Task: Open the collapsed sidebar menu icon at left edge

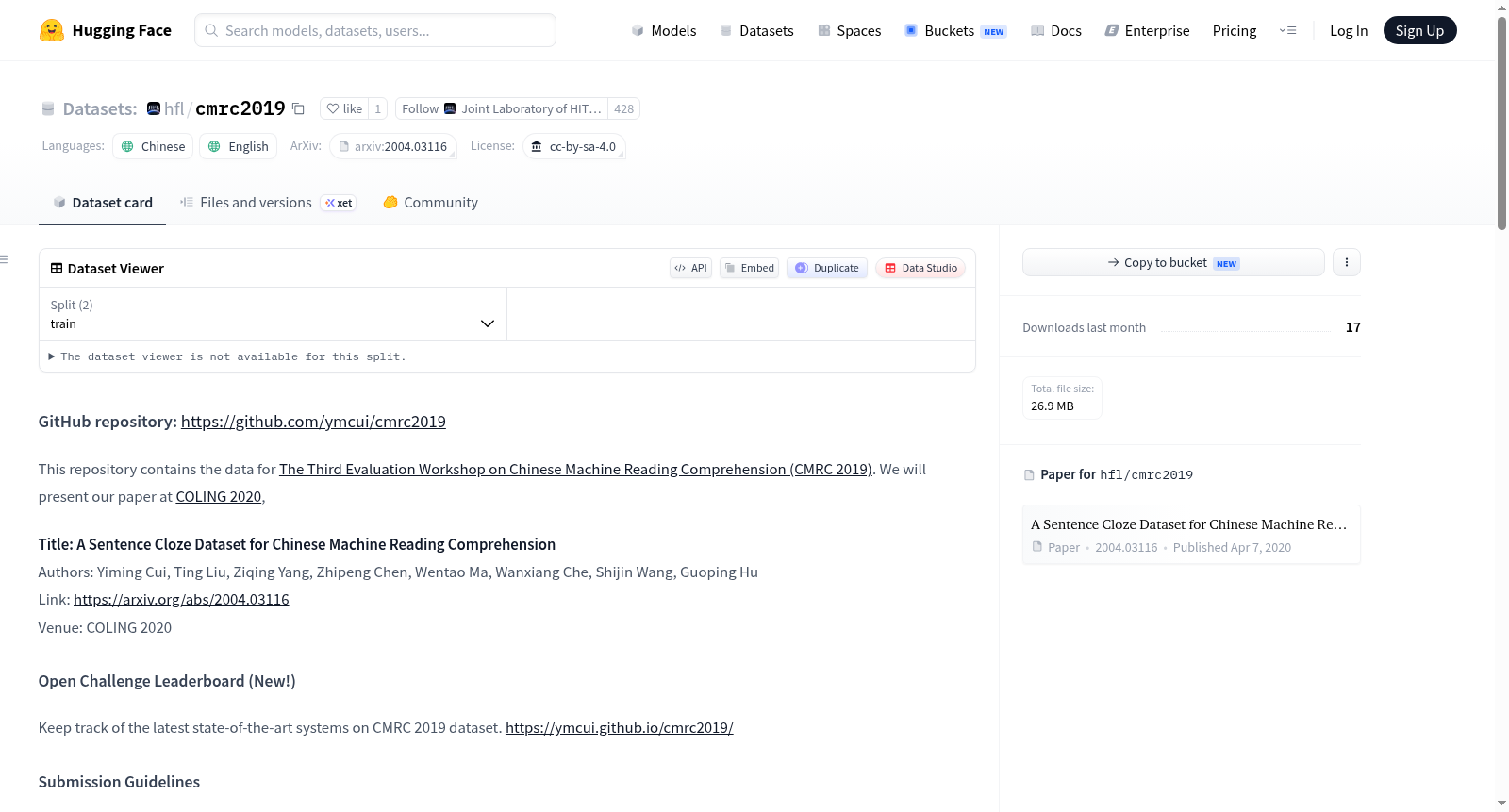Action: [x=5, y=259]
